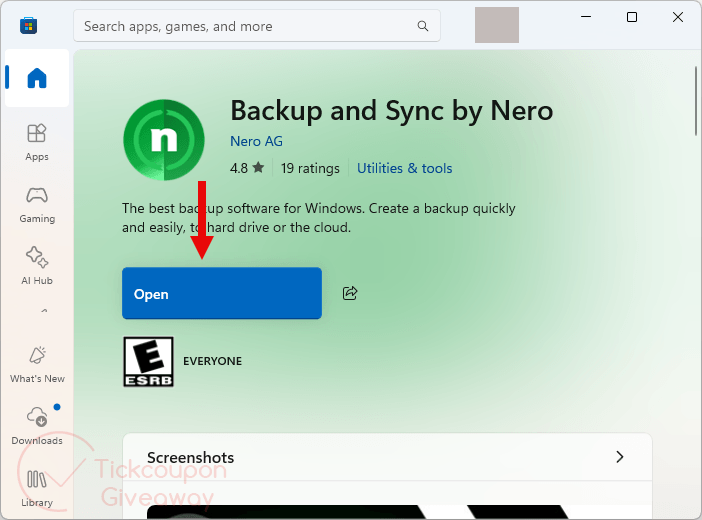Image resolution: width=702 pixels, height=520 pixels.
Task: Click the 4.8 star rating
Action: pos(247,168)
